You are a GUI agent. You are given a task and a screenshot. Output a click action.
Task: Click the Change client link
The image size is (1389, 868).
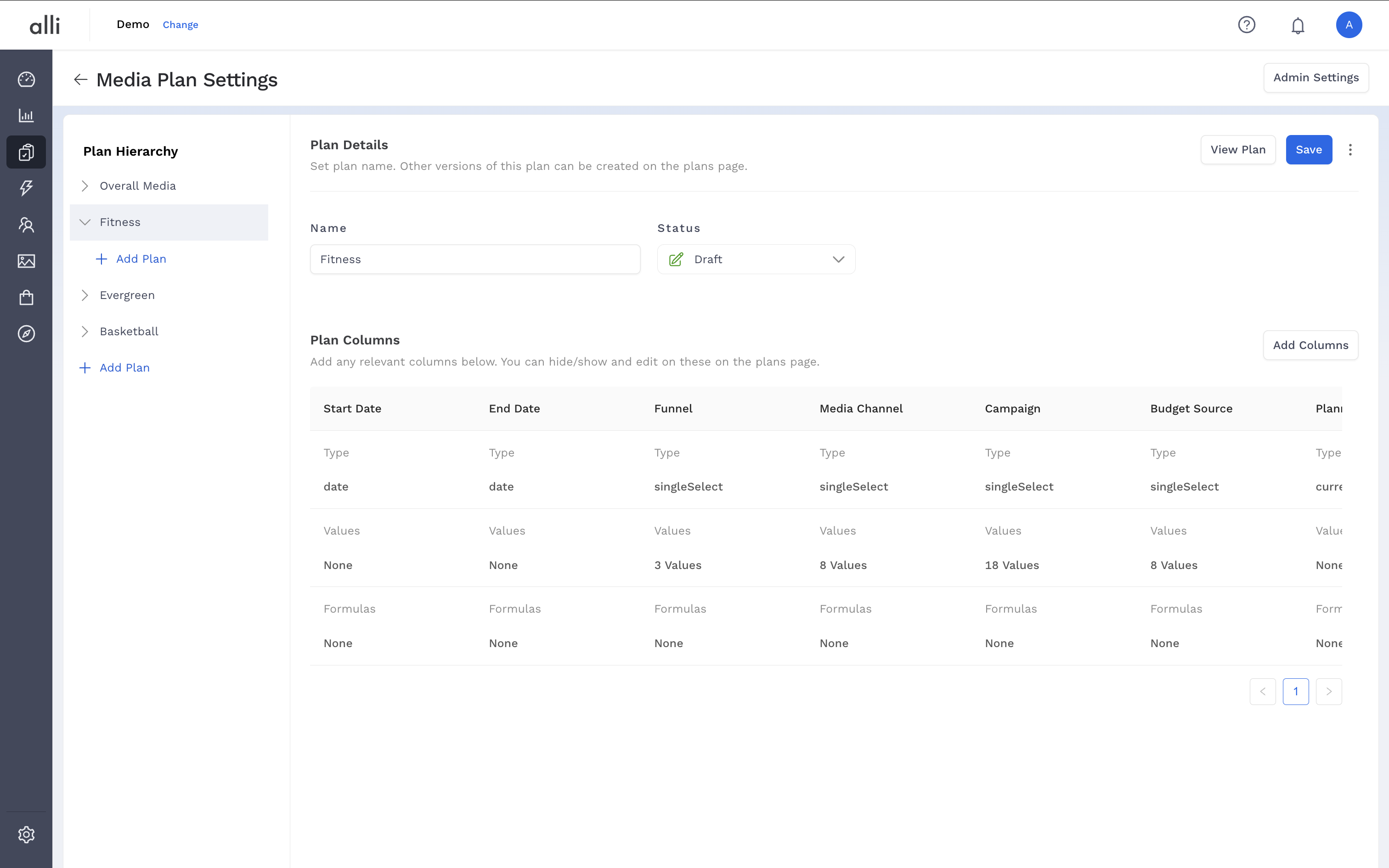(x=180, y=25)
